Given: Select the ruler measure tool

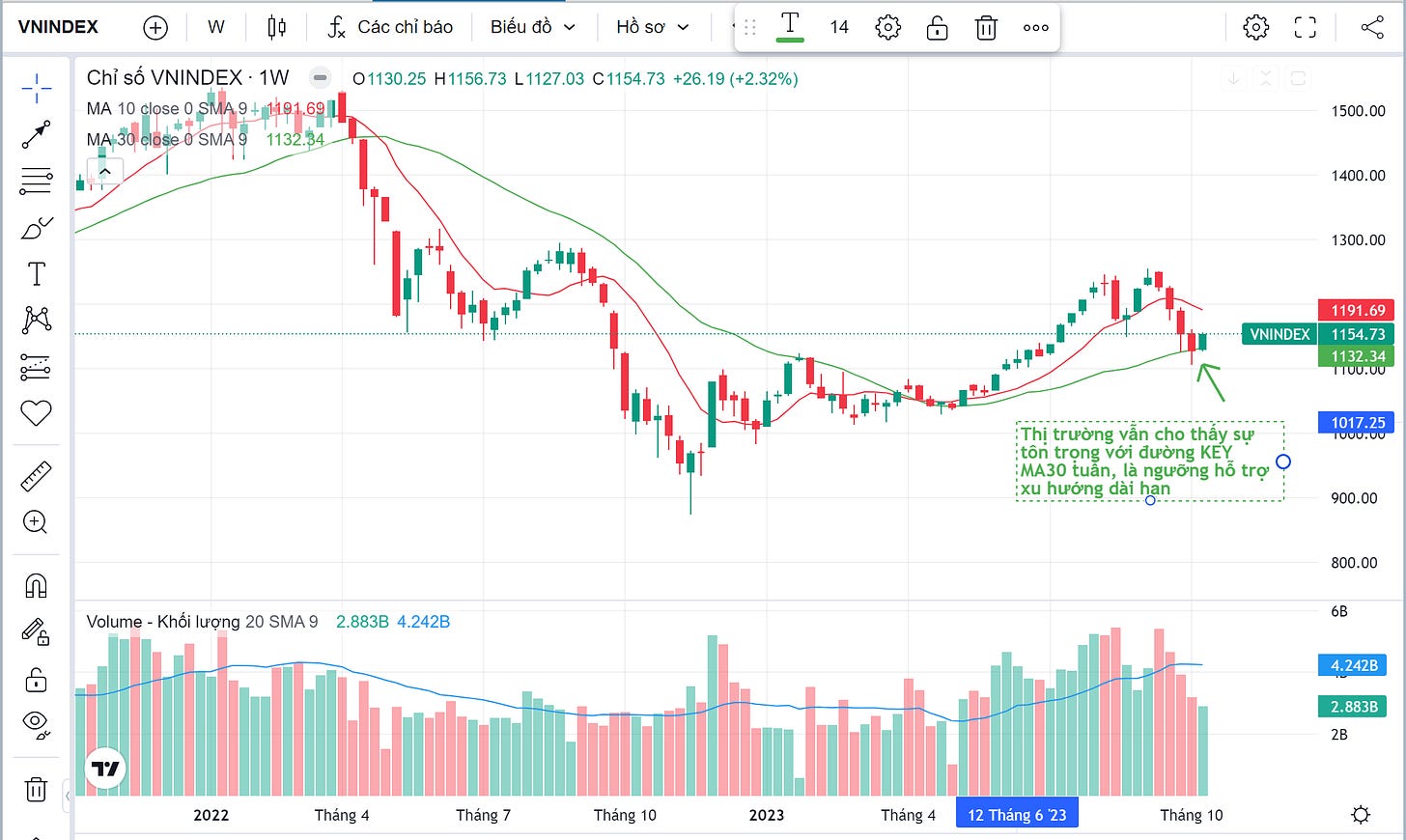Looking at the screenshot, I should click(36, 476).
